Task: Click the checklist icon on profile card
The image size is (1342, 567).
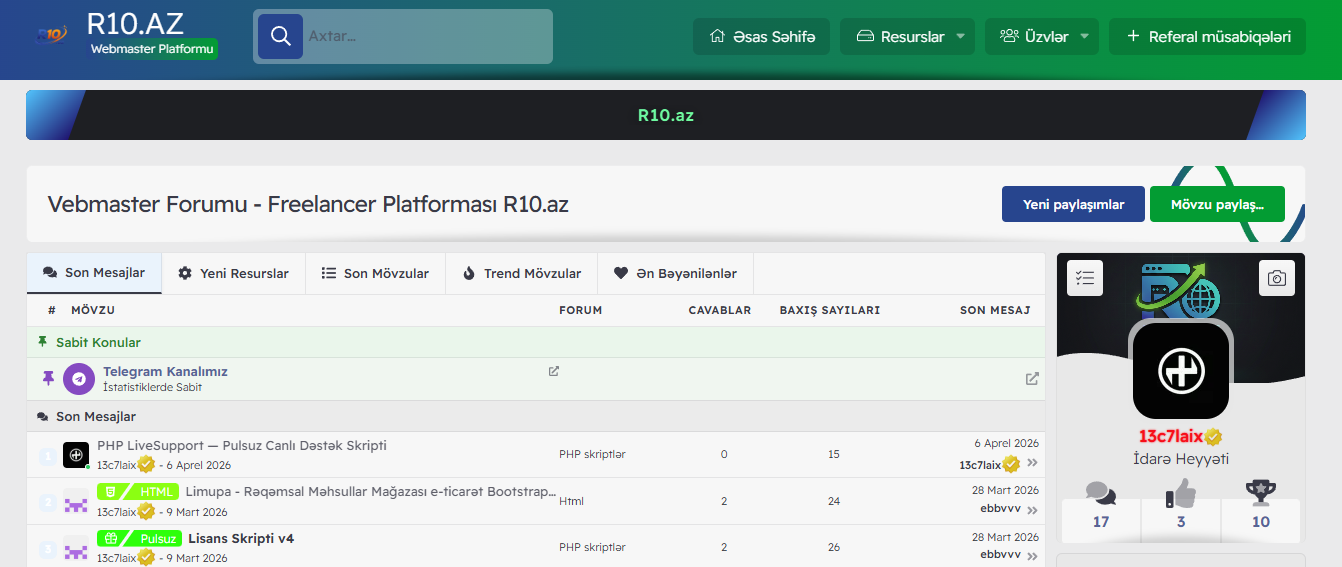Action: click(x=1085, y=278)
